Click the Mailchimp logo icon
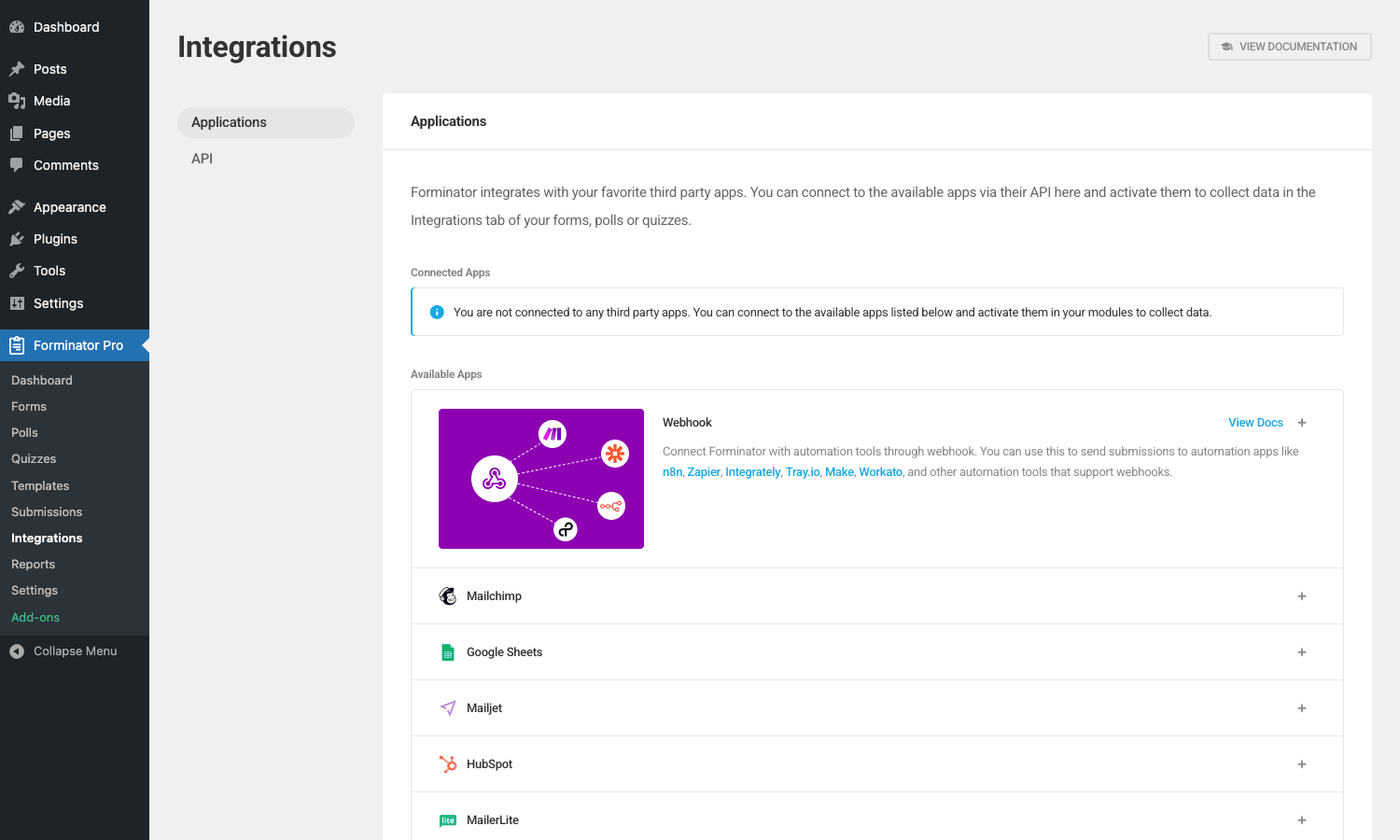The image size is (1400, 840). click(x=448, y=596)
